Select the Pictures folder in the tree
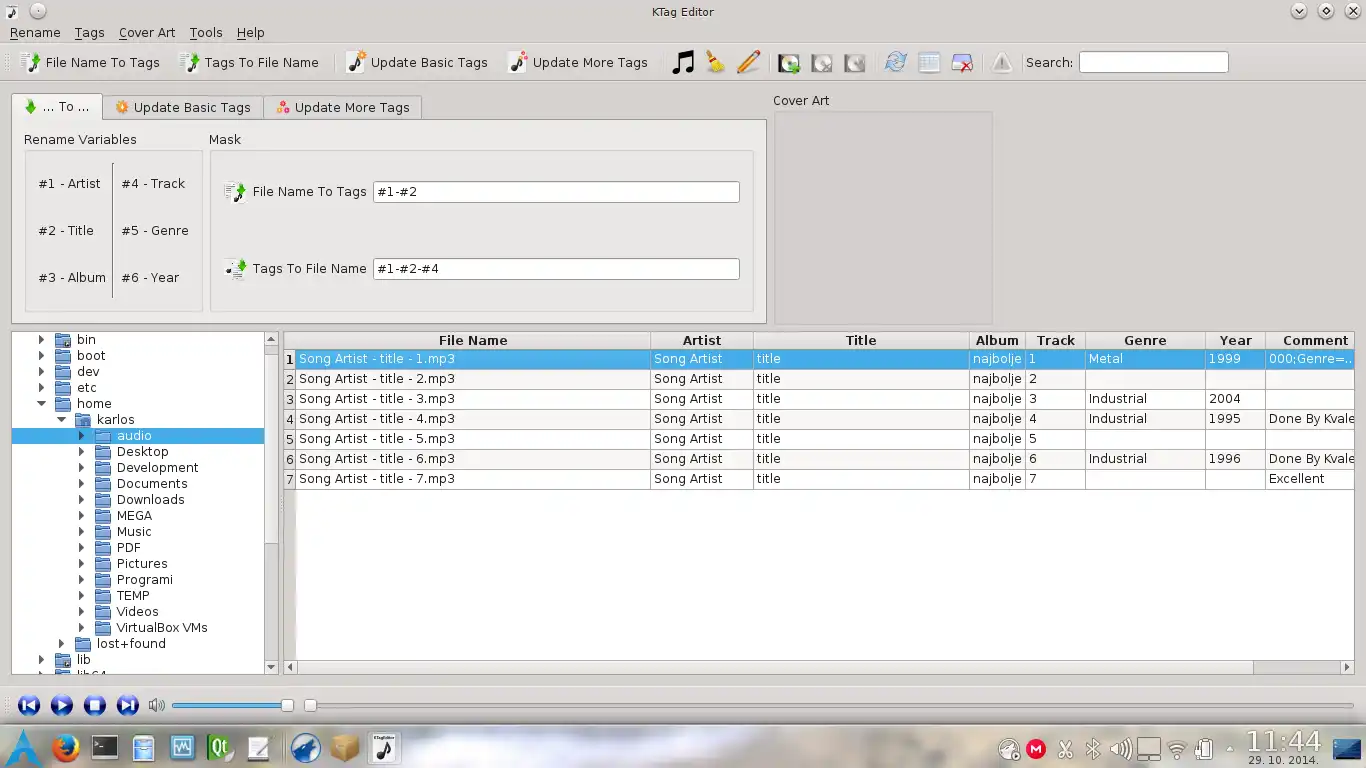1366x768 pixels. click(x=142, y=564)
